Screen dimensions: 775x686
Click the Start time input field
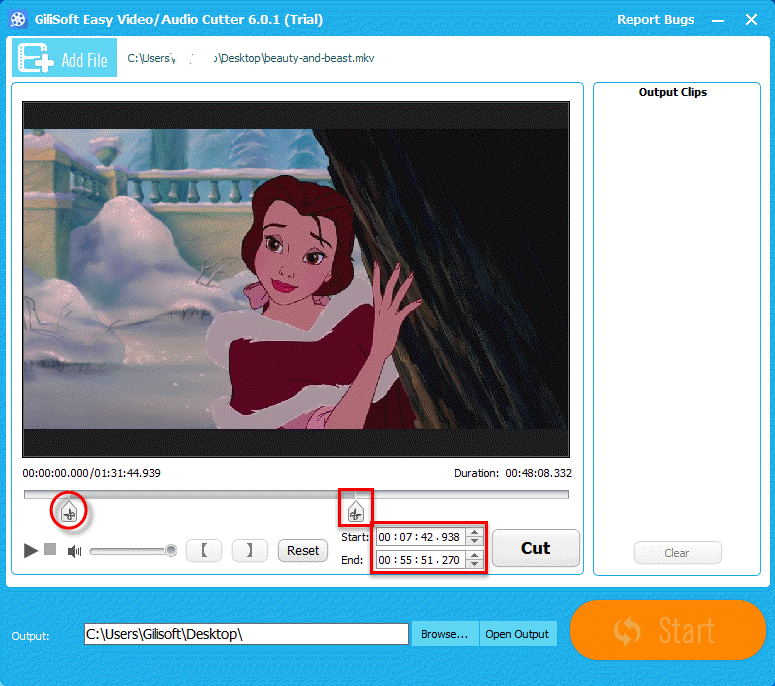(421, 537)
